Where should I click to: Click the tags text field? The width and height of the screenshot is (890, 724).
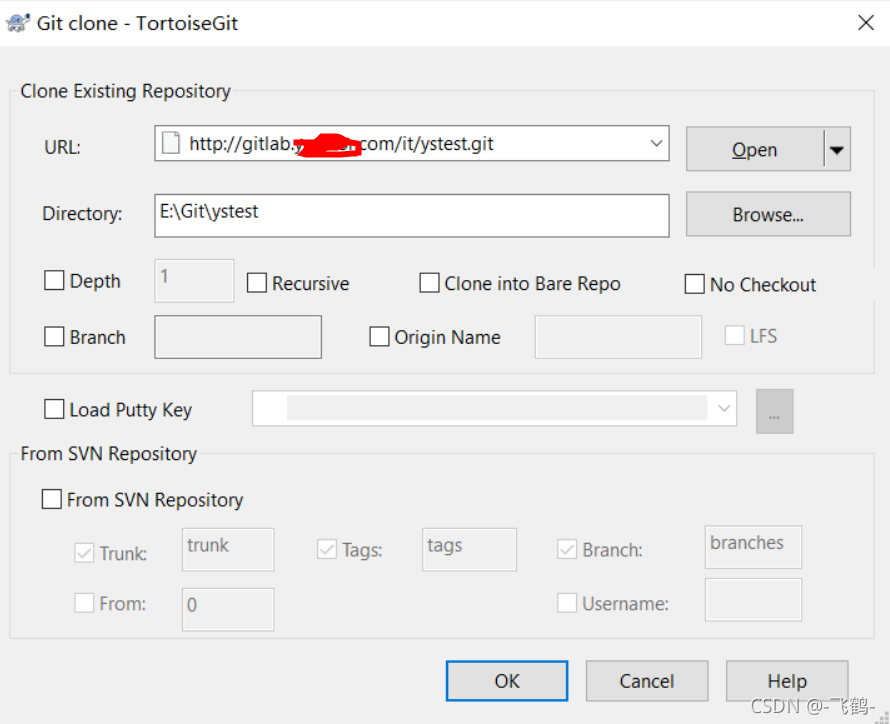tap(469, 549)
